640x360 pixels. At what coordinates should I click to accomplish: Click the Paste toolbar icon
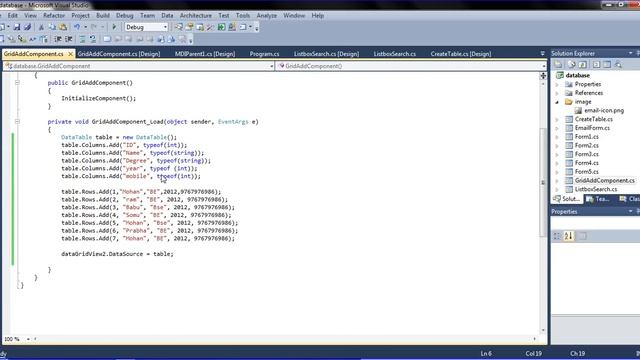pos(63,27)
